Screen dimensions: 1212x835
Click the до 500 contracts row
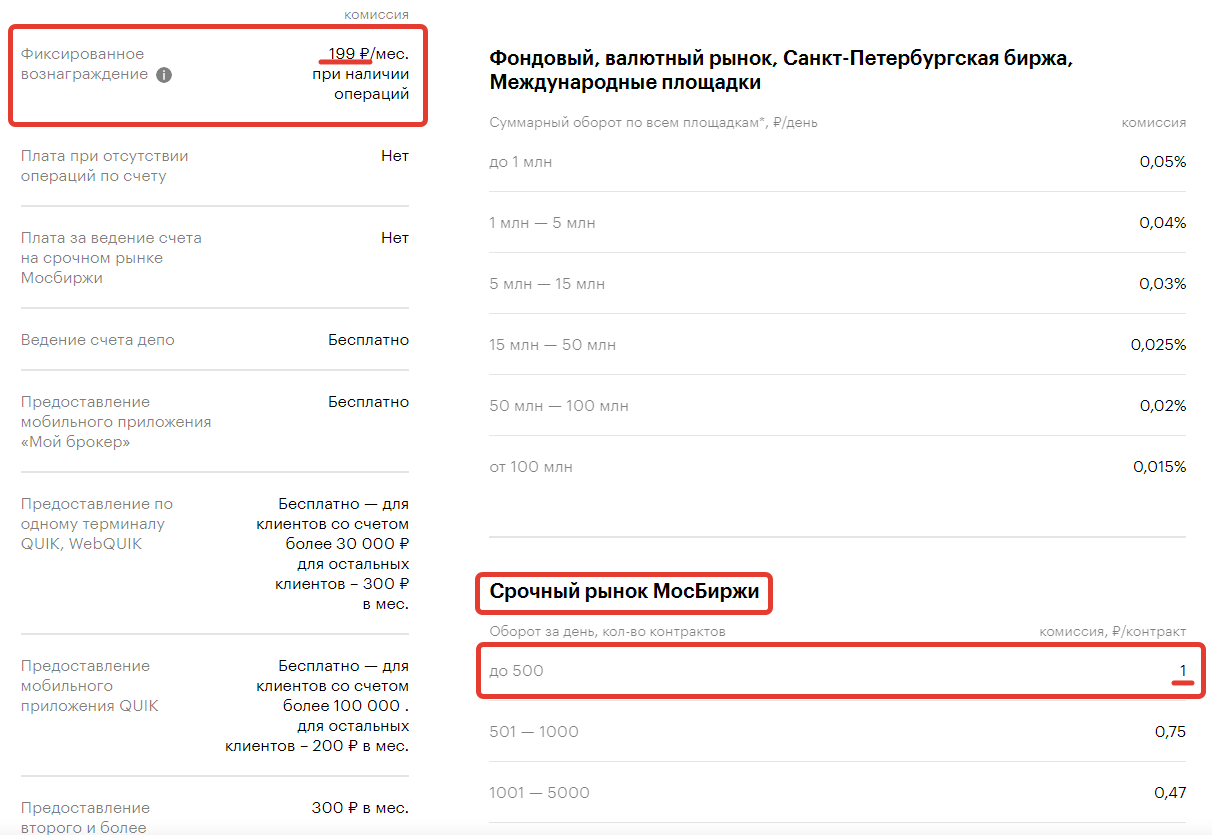point(838,670)
